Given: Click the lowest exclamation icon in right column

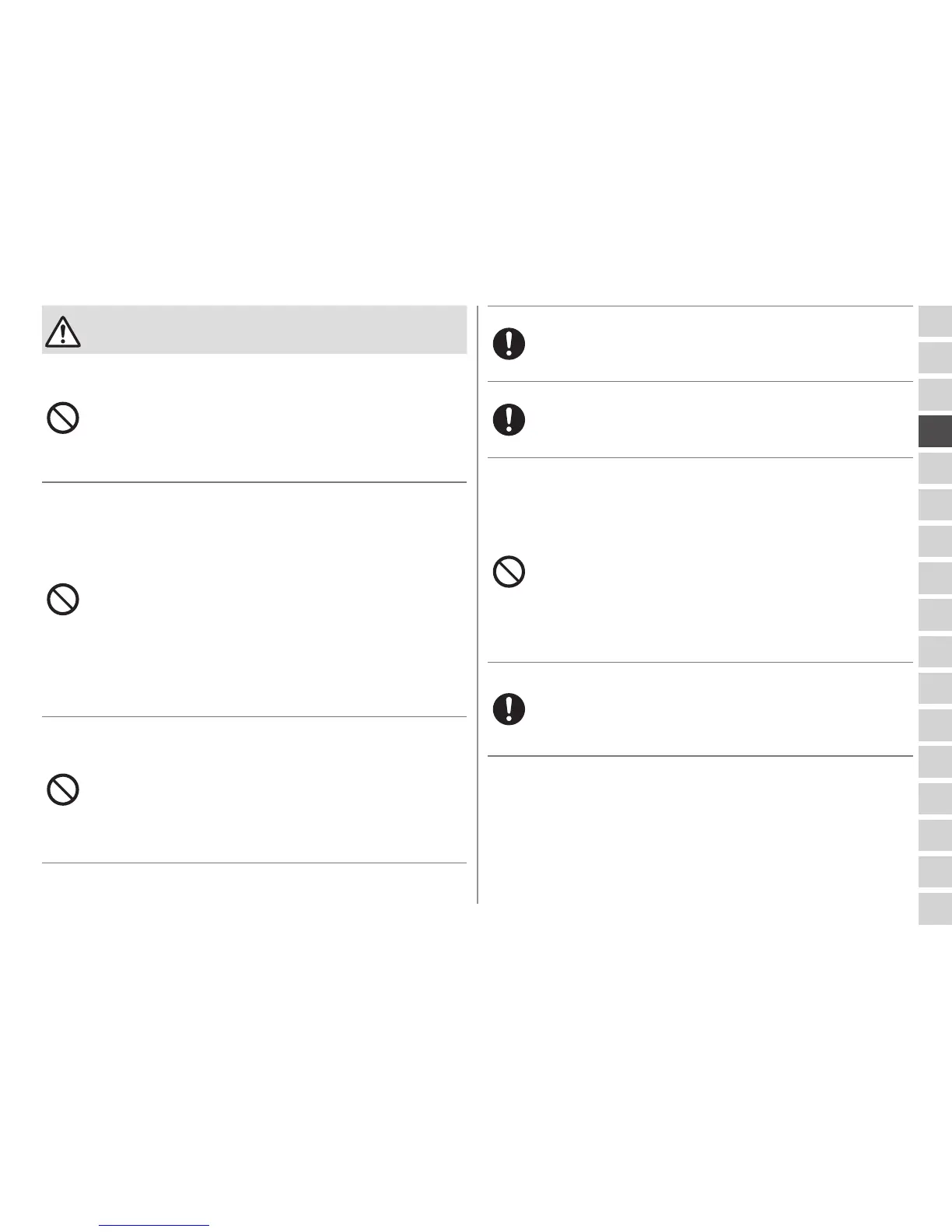Looking at the screenshot, I should [509, 709].
